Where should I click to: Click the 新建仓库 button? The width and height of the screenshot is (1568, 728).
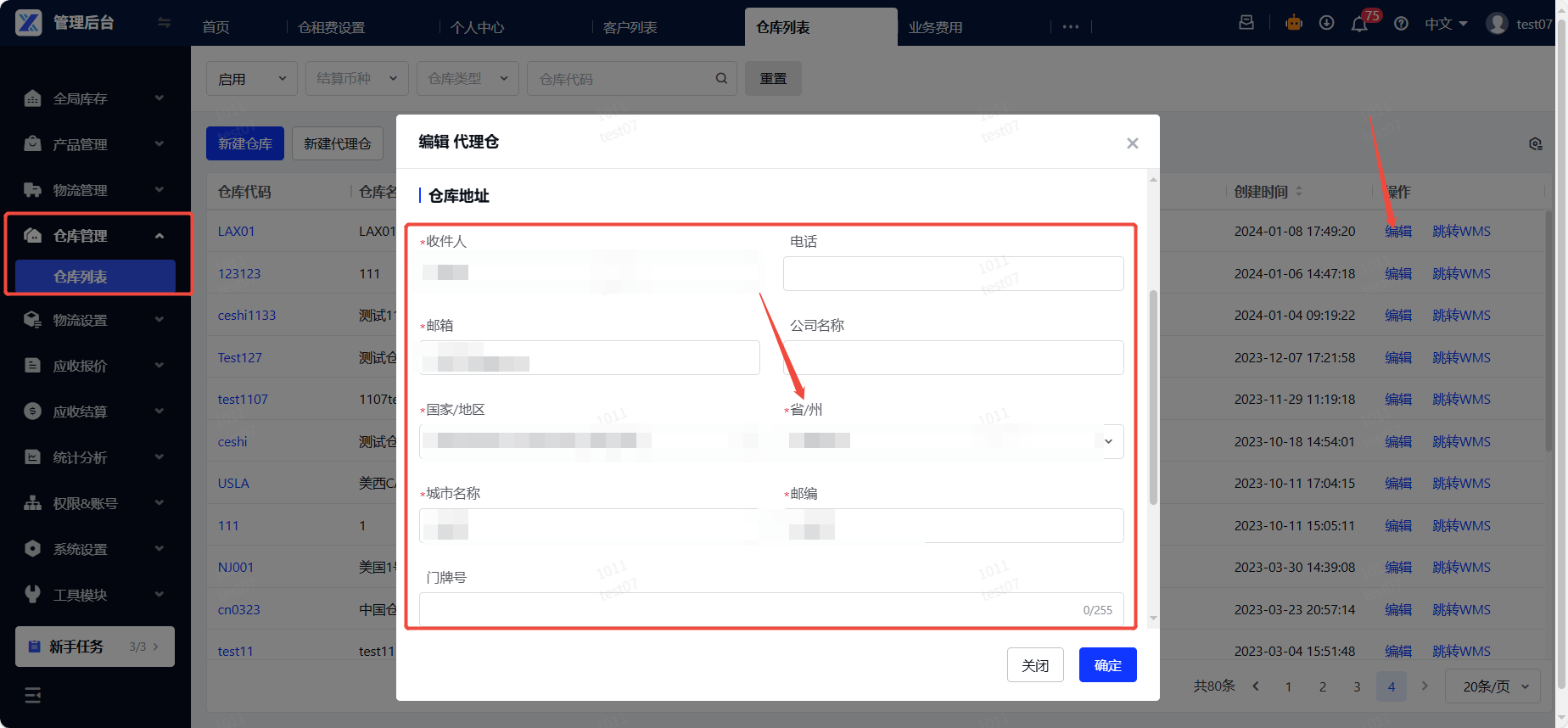click(x=245, y=143)
